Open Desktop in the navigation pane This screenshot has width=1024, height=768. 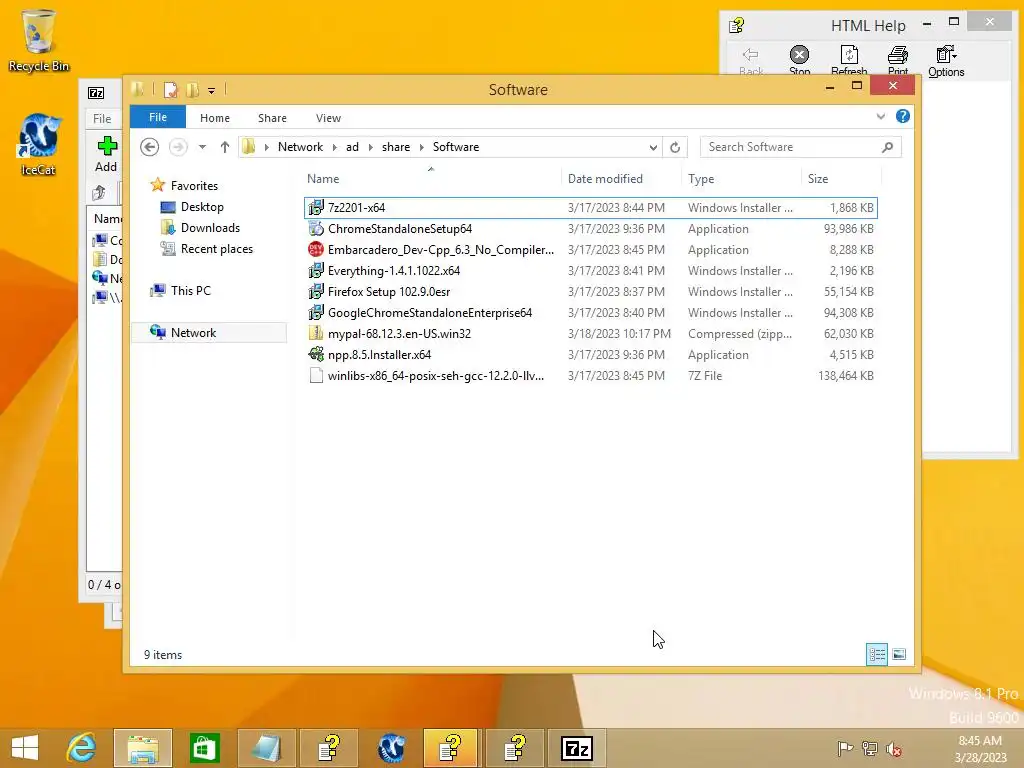[202, 206]
